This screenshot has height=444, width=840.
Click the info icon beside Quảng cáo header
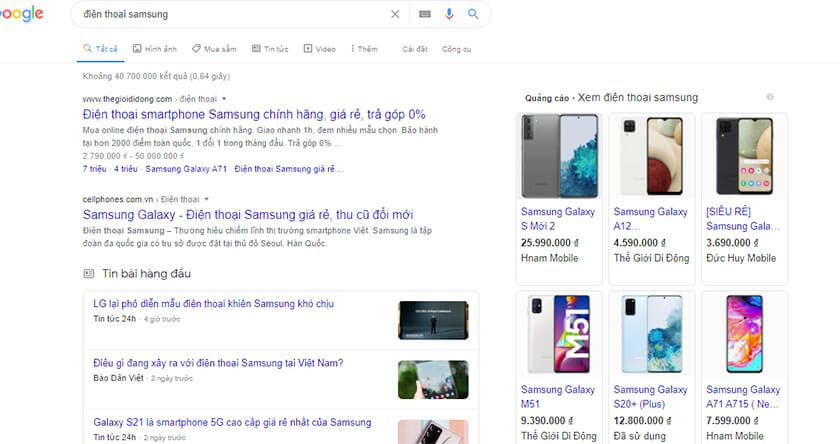770,97
